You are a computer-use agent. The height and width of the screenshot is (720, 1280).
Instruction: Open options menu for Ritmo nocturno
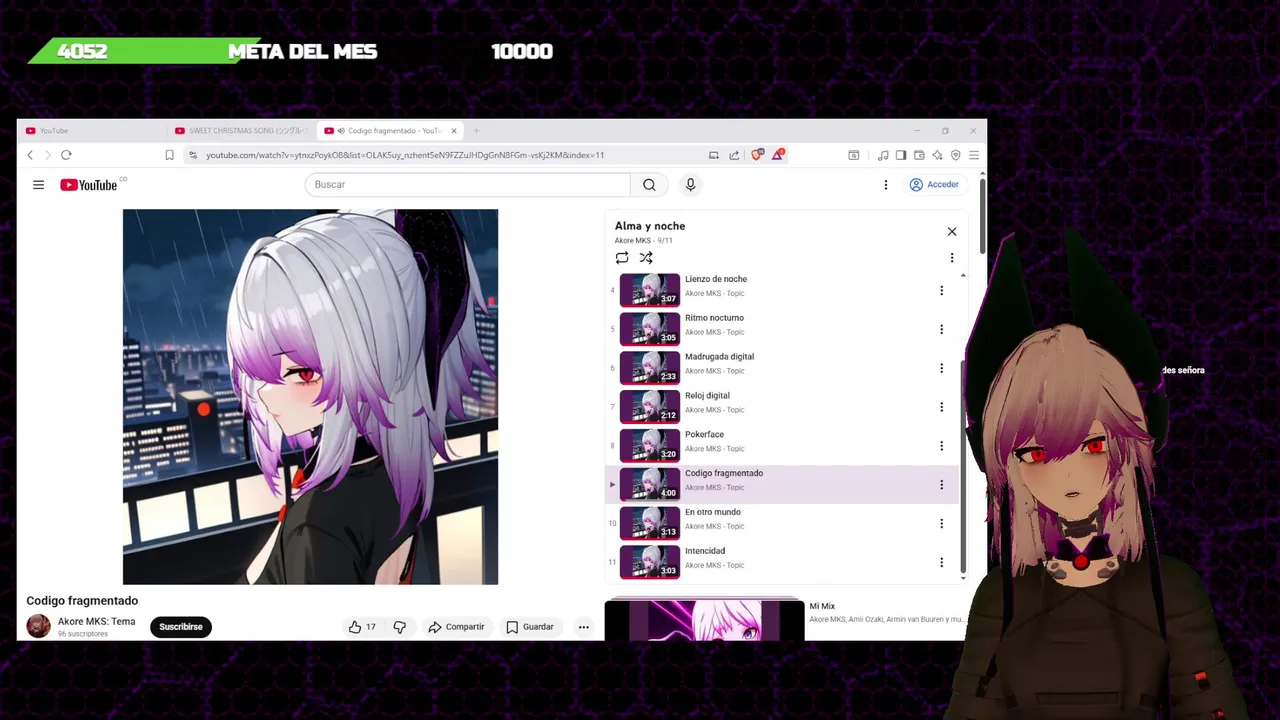(x=941, y=329)
